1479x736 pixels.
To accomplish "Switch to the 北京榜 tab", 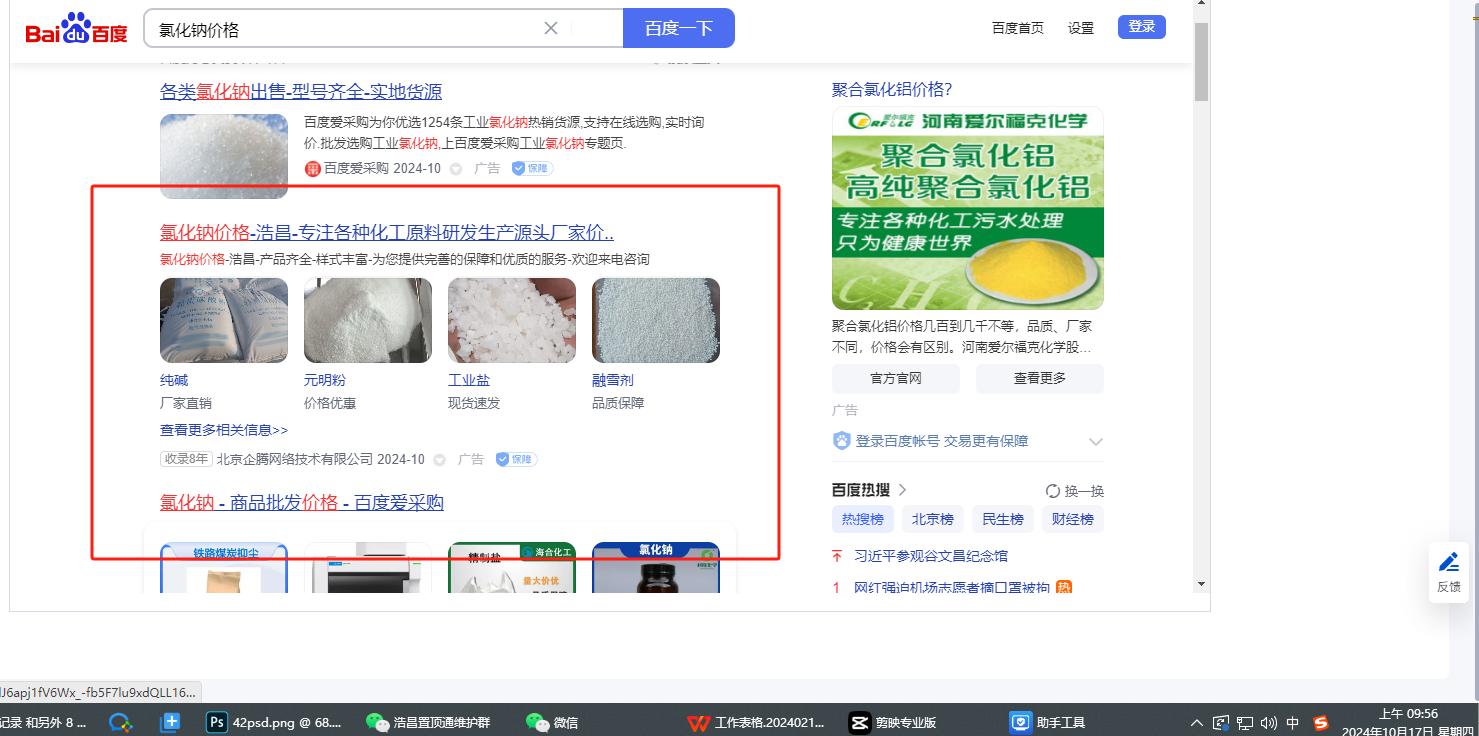I will point(933,520).
